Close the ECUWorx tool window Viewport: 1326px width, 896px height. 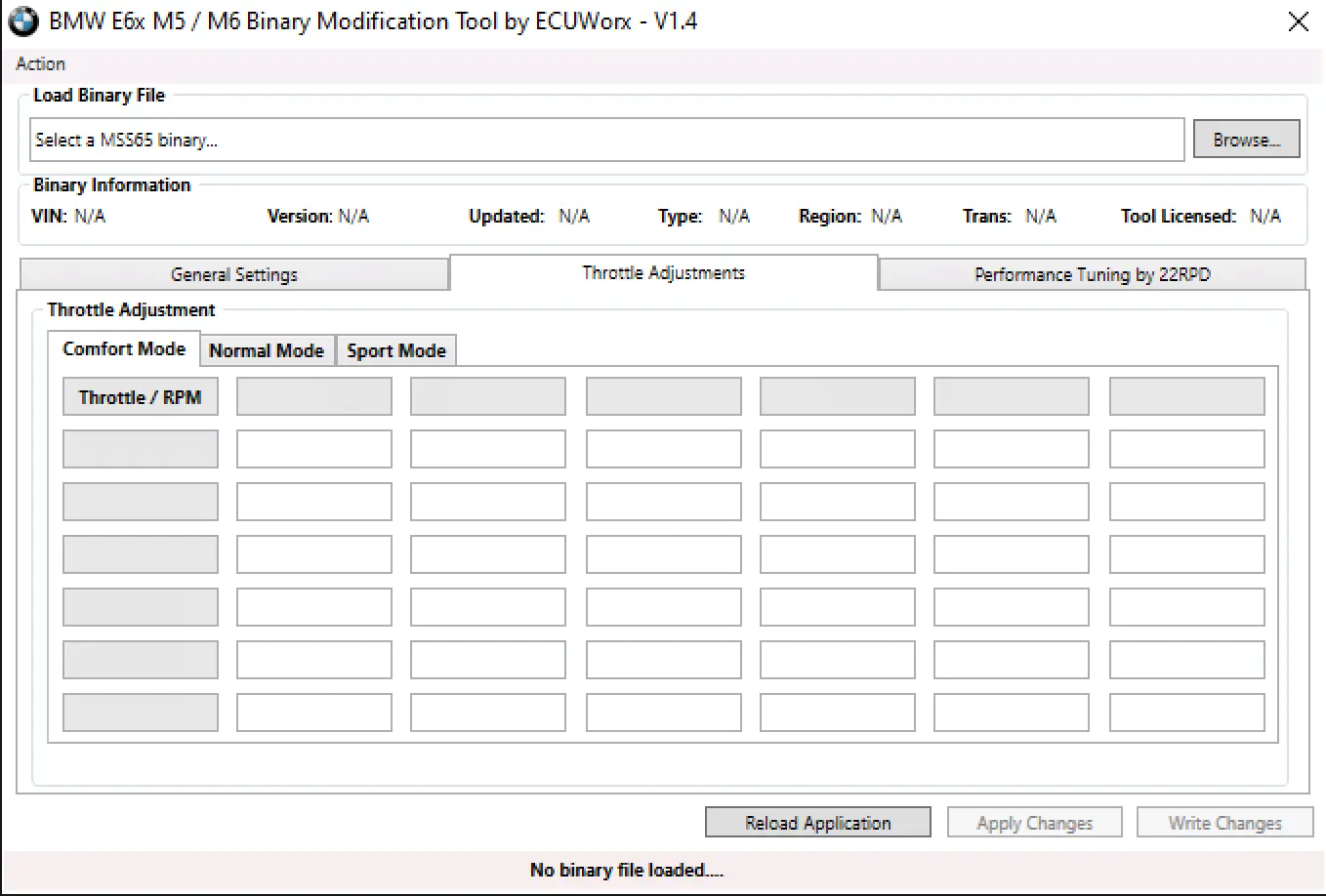click(1298, 21)
